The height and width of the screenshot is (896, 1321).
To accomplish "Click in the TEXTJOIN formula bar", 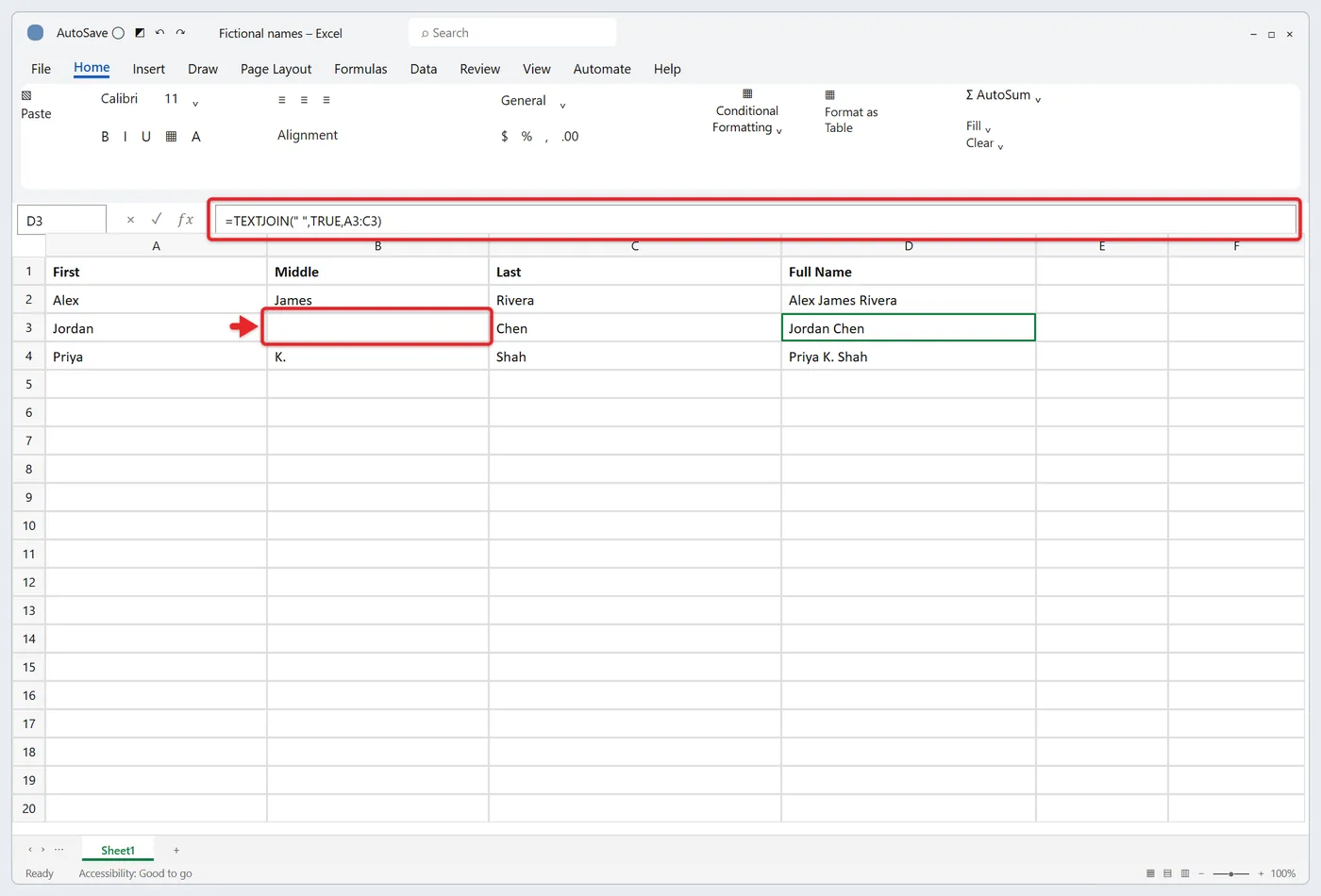I will pyautogui.click(x=755, y=220).
